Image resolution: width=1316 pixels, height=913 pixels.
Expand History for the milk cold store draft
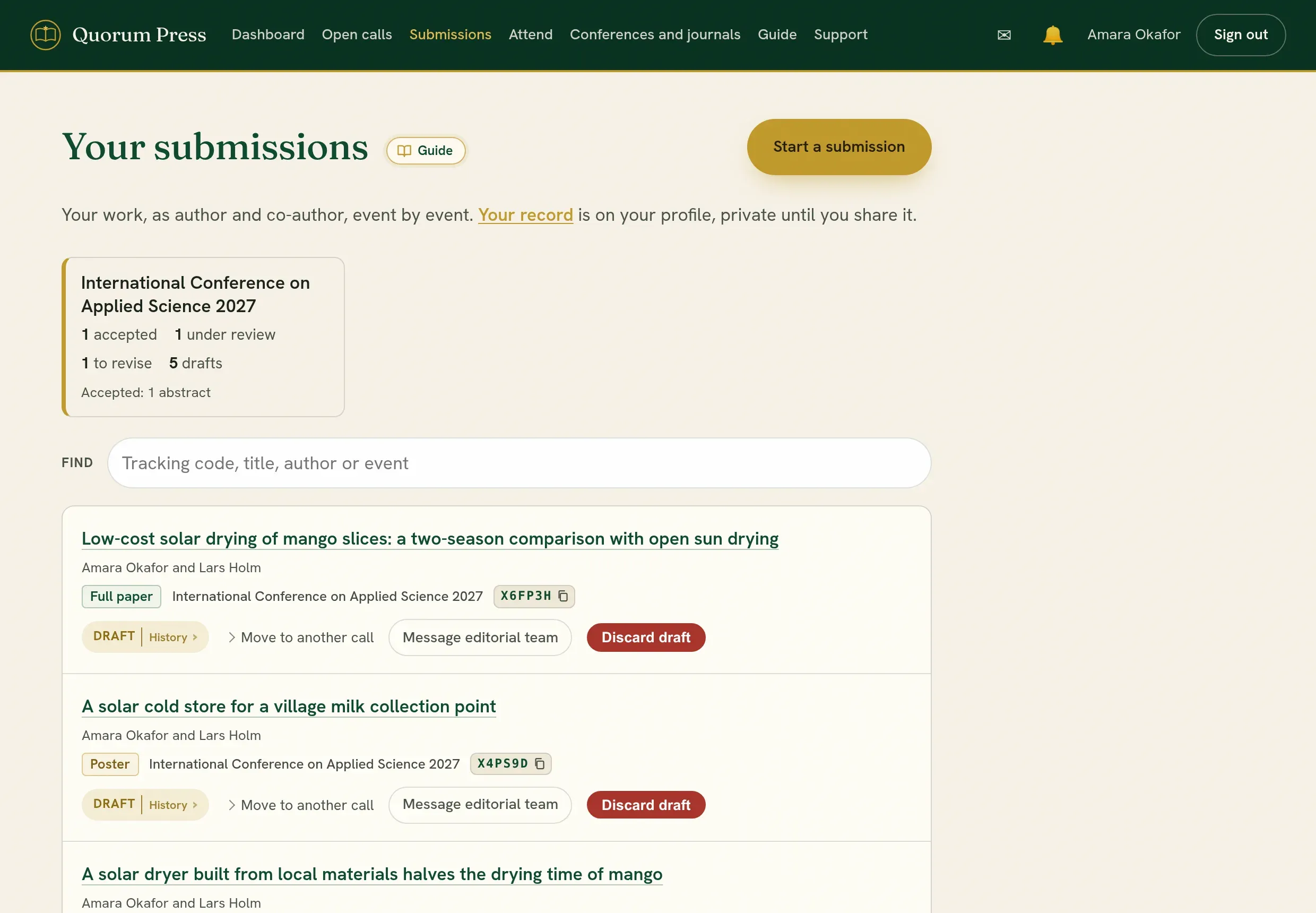[174, 805]
